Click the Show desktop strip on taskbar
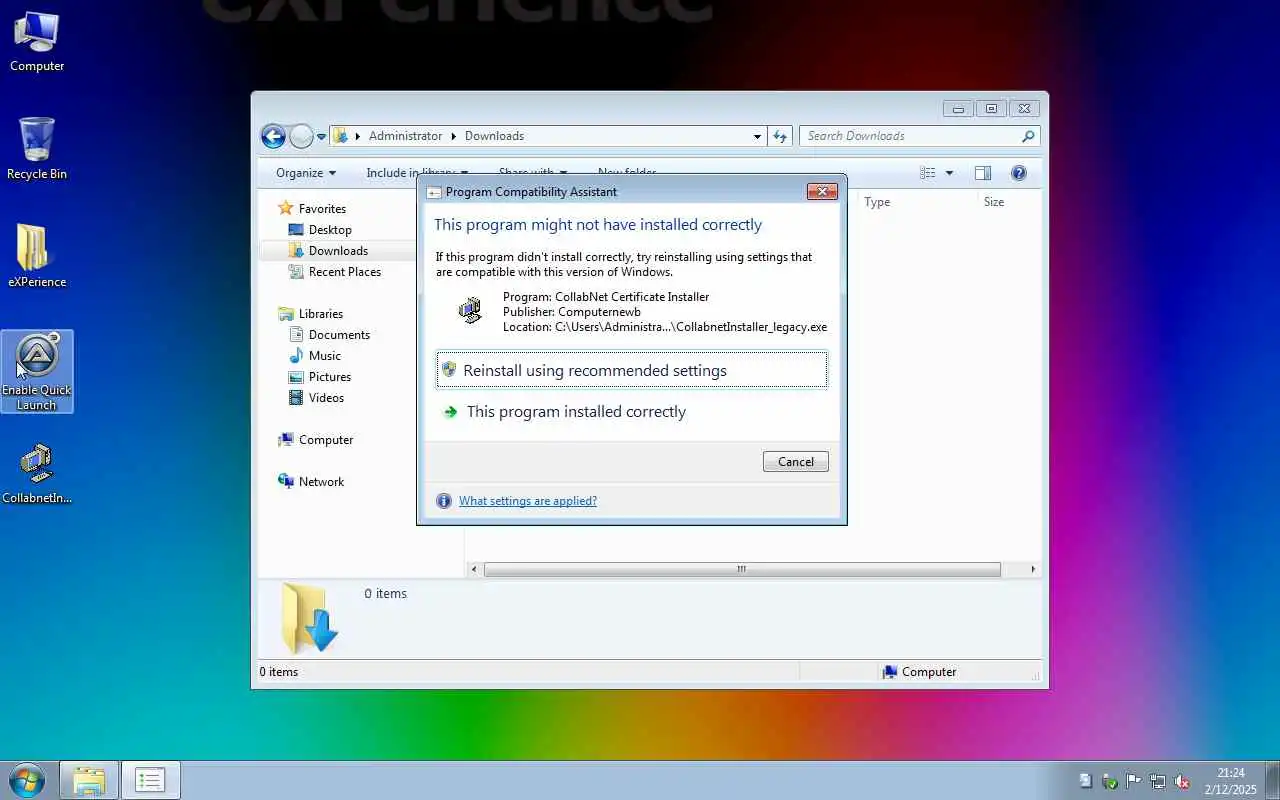The height and width of the screenshot is (800, 1280). click(x=1272, y=781)
